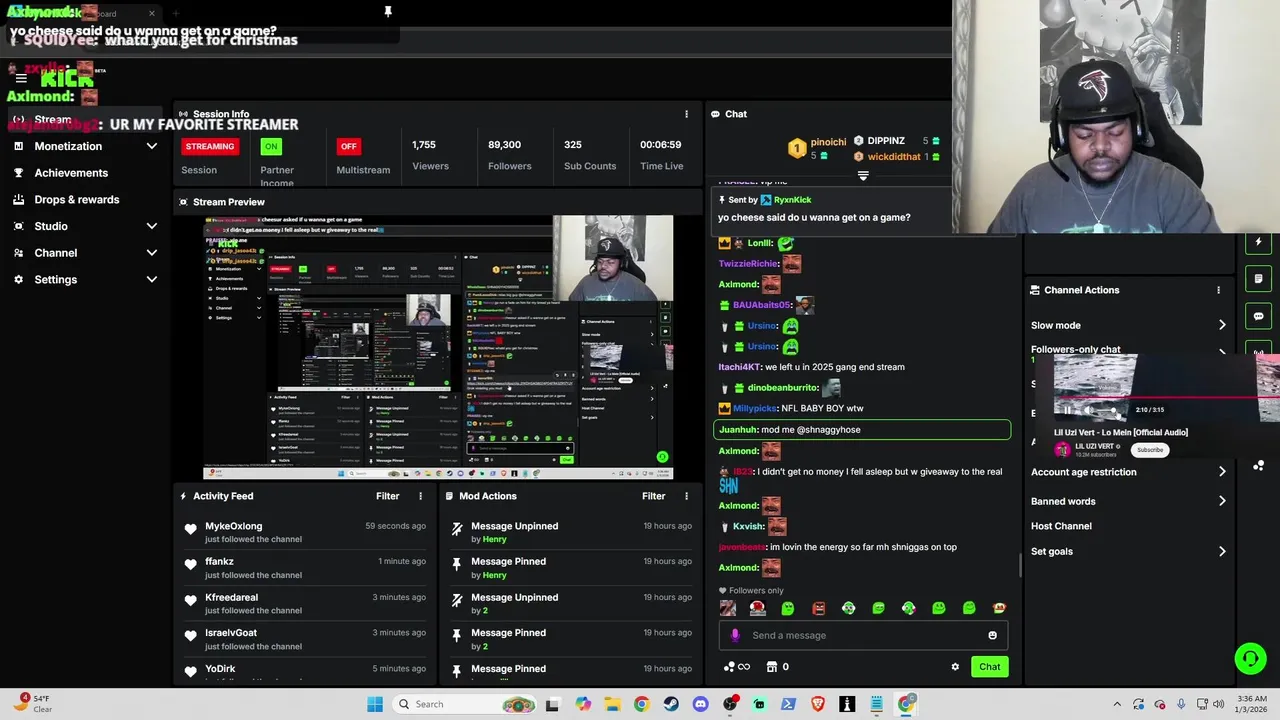1280x720 pixels.
Task: Select the red angry face emote
Action: click(x=818, y=608)
